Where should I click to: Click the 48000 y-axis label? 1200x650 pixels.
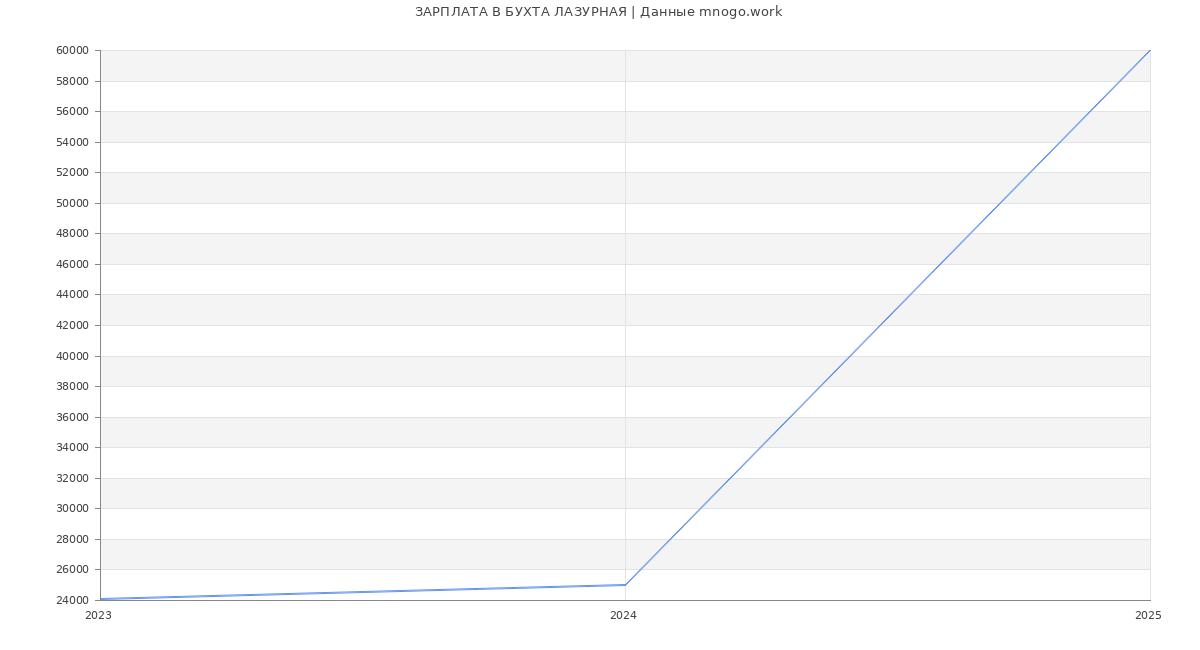[72, 234]
